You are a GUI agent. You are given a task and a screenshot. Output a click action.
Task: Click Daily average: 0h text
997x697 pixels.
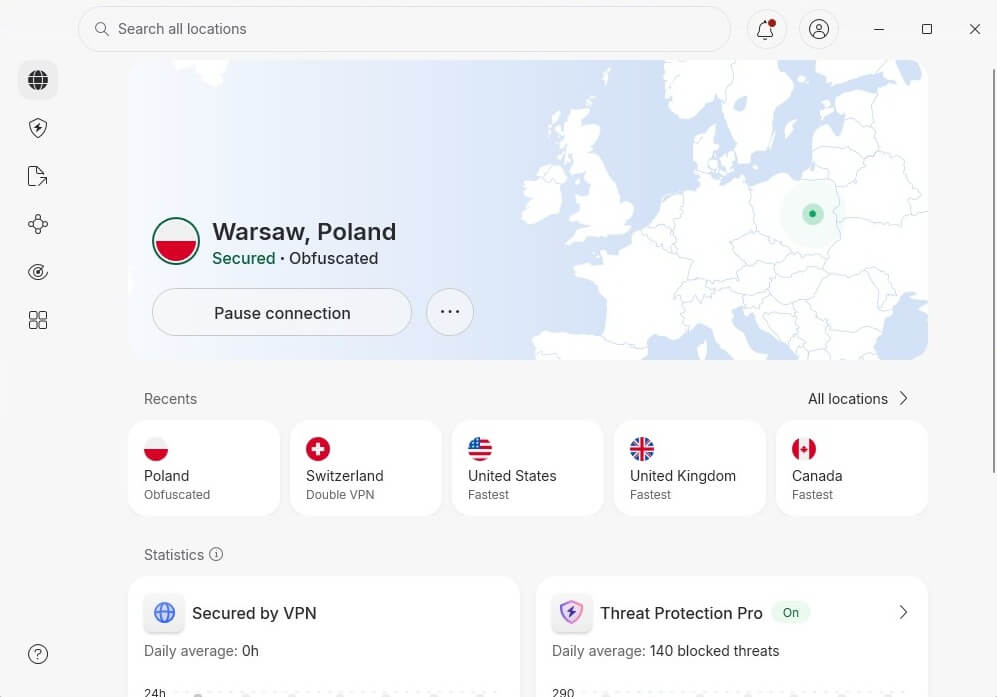[202, 651]
